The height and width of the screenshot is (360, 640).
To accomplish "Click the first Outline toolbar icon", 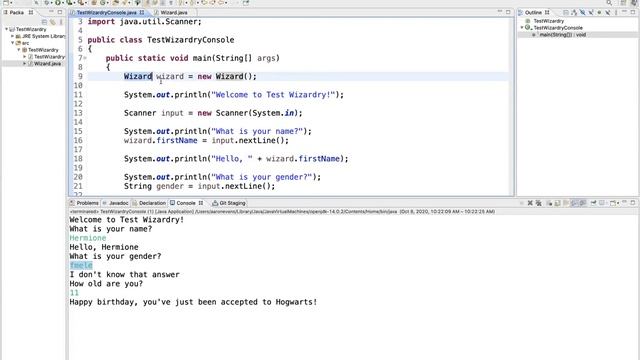I will point(566,13).
